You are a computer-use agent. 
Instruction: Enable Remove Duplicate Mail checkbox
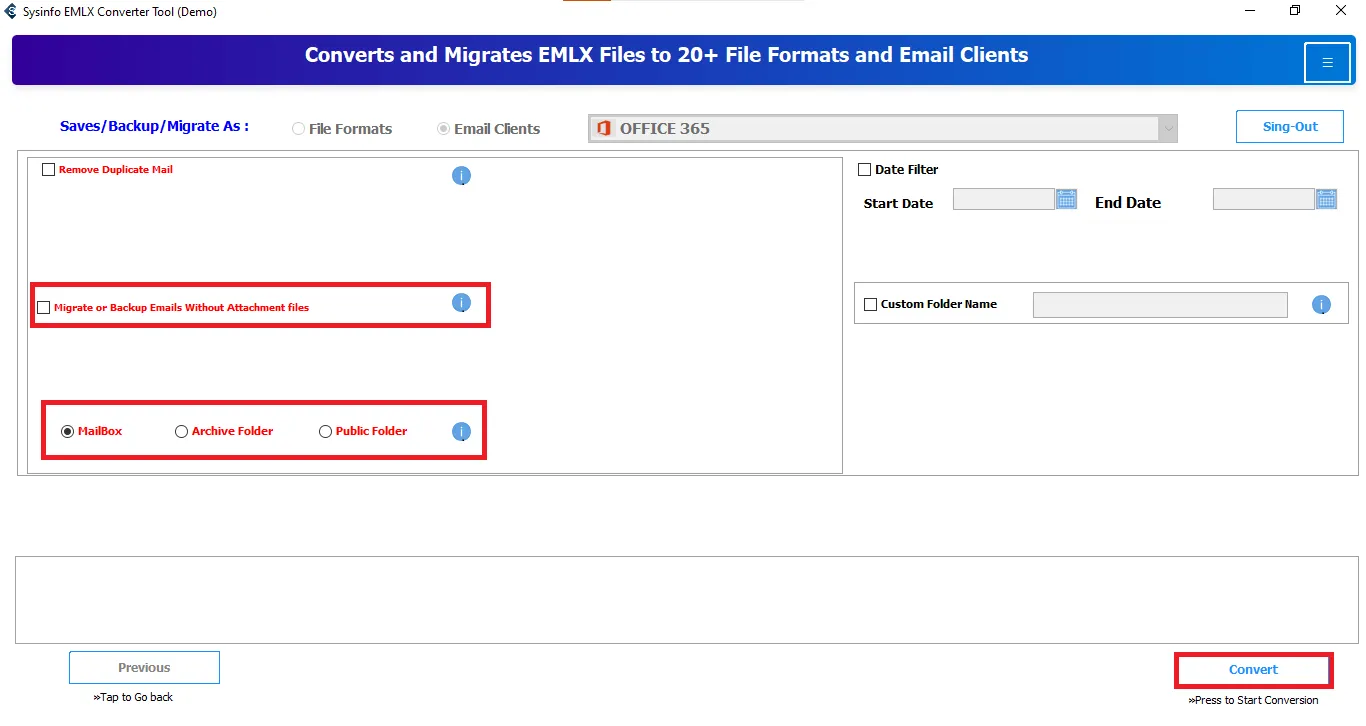click(48, 170)
